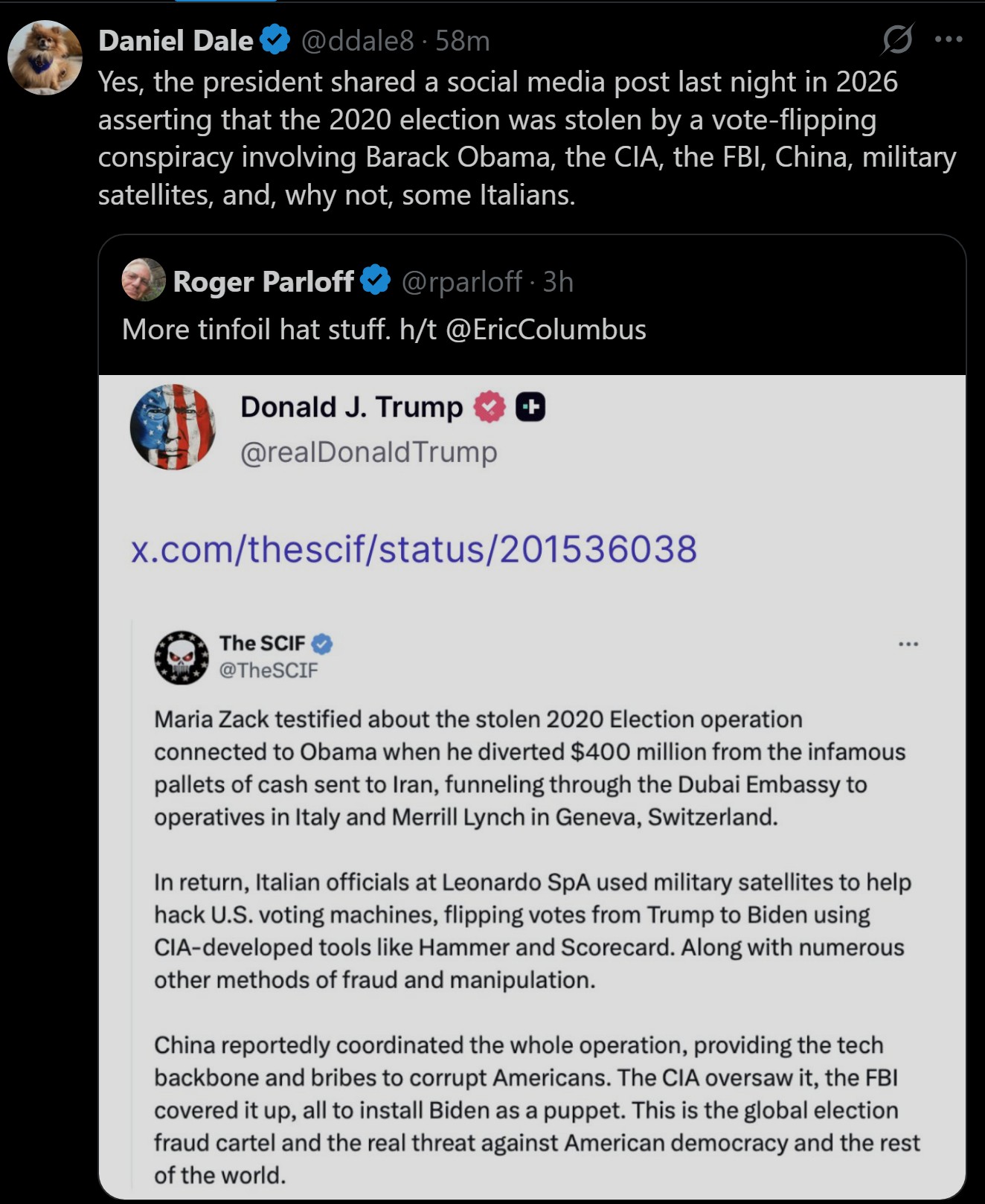985x1204 pixels.
Task: Click the red verified badge beside Donald J. Trump
Action: pyautogui.click(x=489, y=407)
